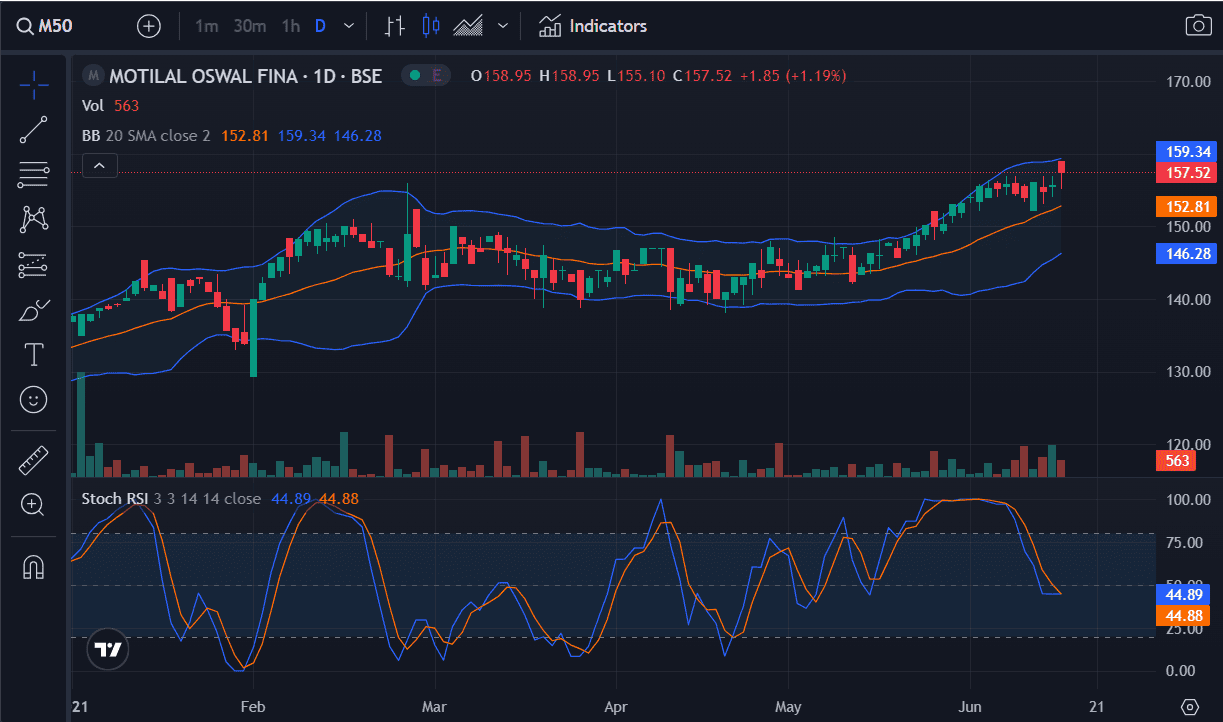Select the brush drawing tool
Image resolution: width=1223 pixels, height=722 pixels.
coord(34,310)
